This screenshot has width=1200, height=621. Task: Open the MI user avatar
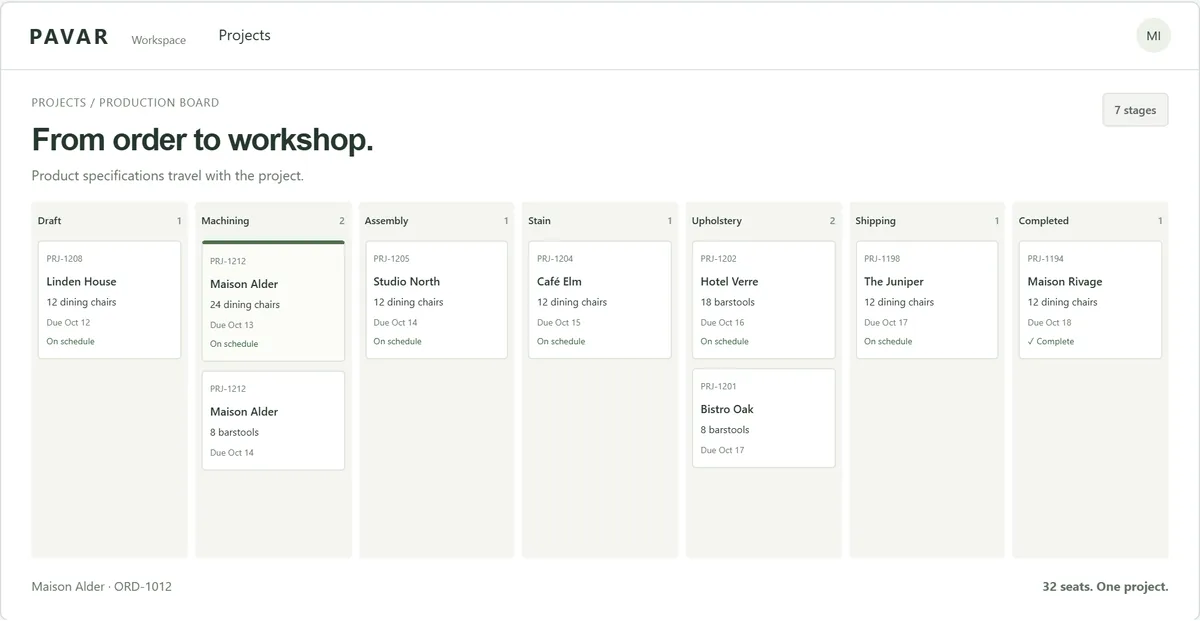(x=1153, y=36)
